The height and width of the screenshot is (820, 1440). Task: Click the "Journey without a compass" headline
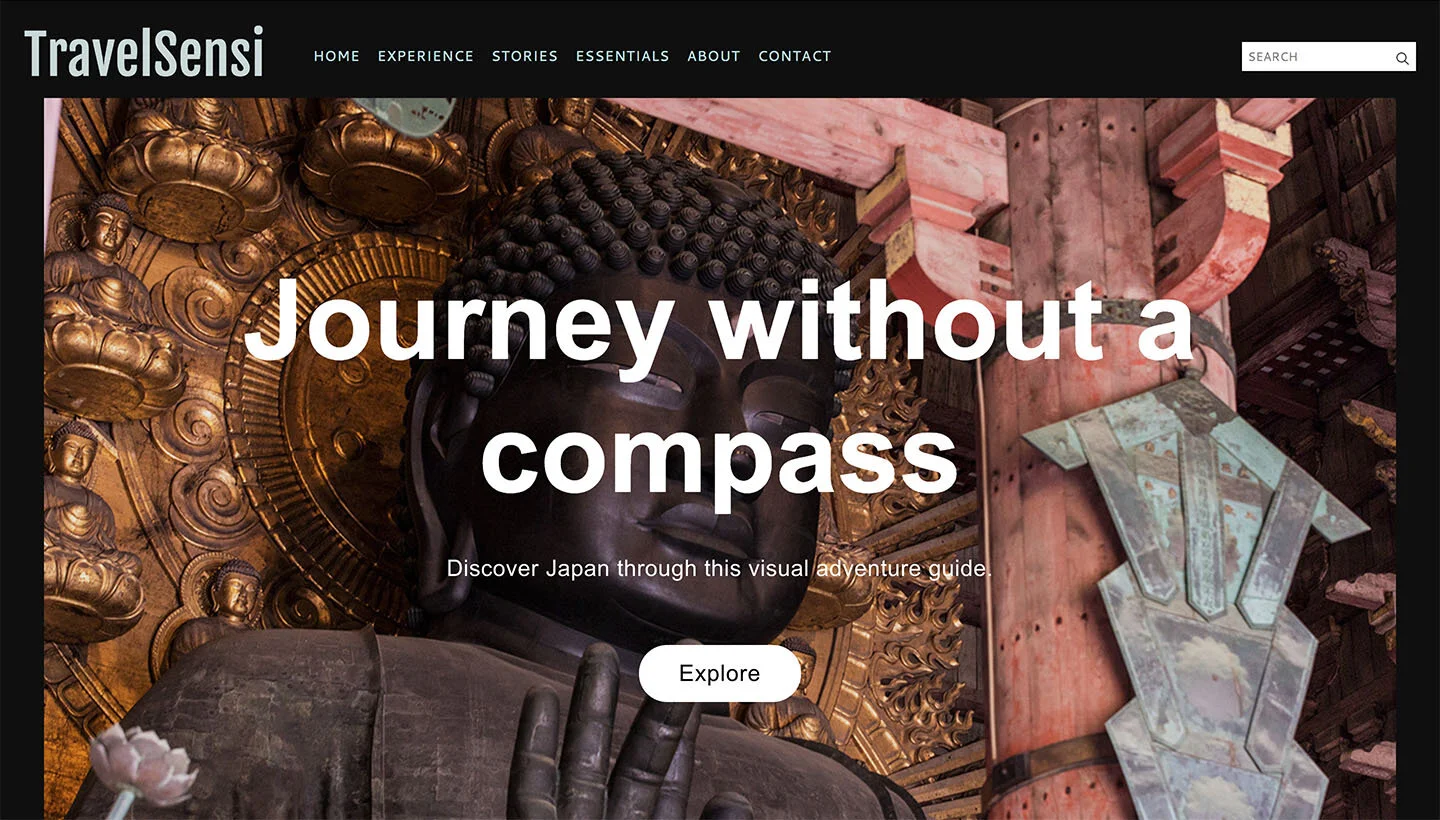[x=720, y=388]
